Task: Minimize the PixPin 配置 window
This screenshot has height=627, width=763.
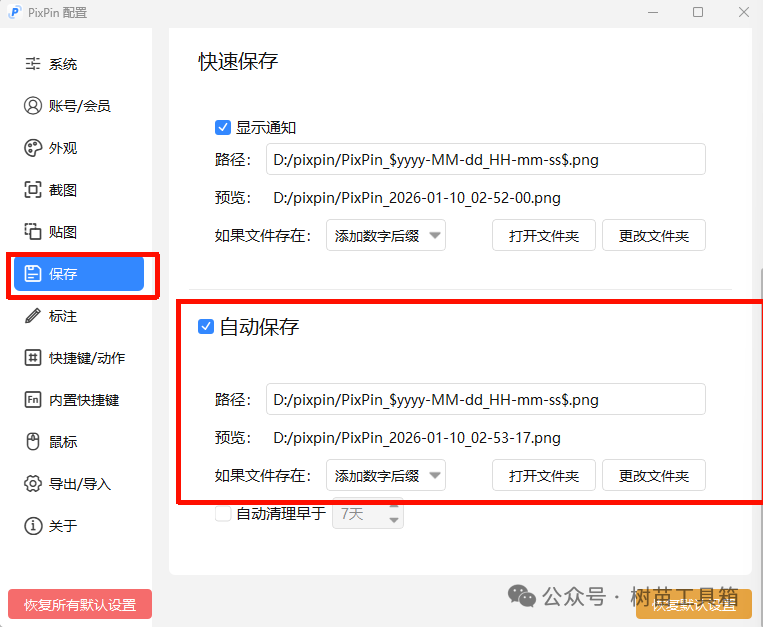Action: click(653, 12)
